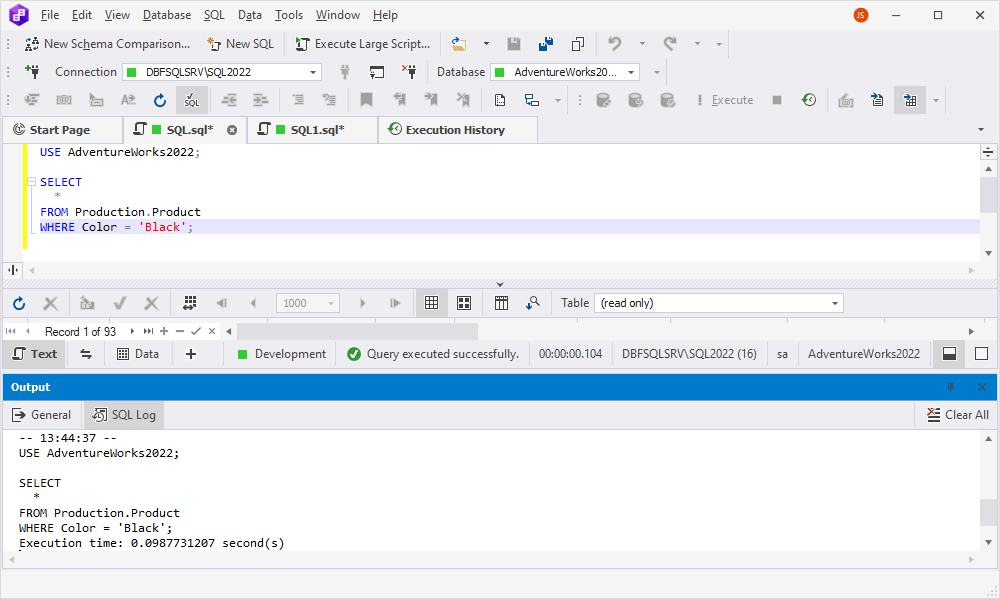The width and height of the screenshot is (1000, 599).
Task: Click the swap views arrows icon
Action: pos(85,354)
